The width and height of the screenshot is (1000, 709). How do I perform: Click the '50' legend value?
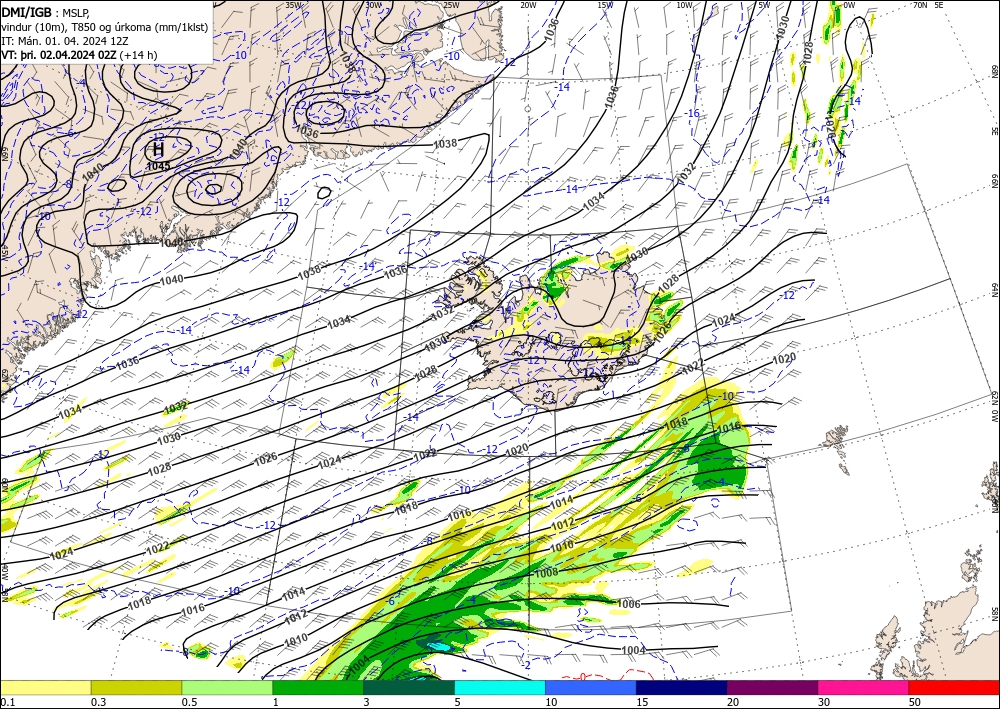916,702
